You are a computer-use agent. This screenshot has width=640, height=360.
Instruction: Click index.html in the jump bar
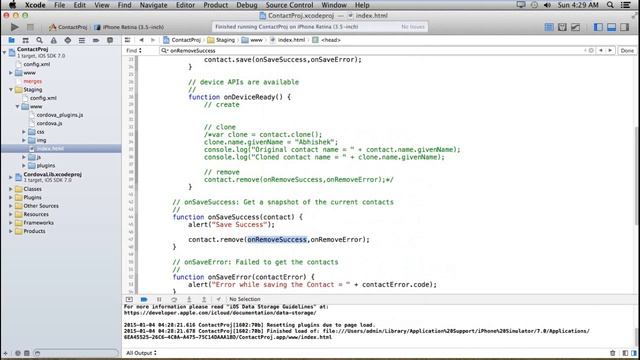click(288, 40)
